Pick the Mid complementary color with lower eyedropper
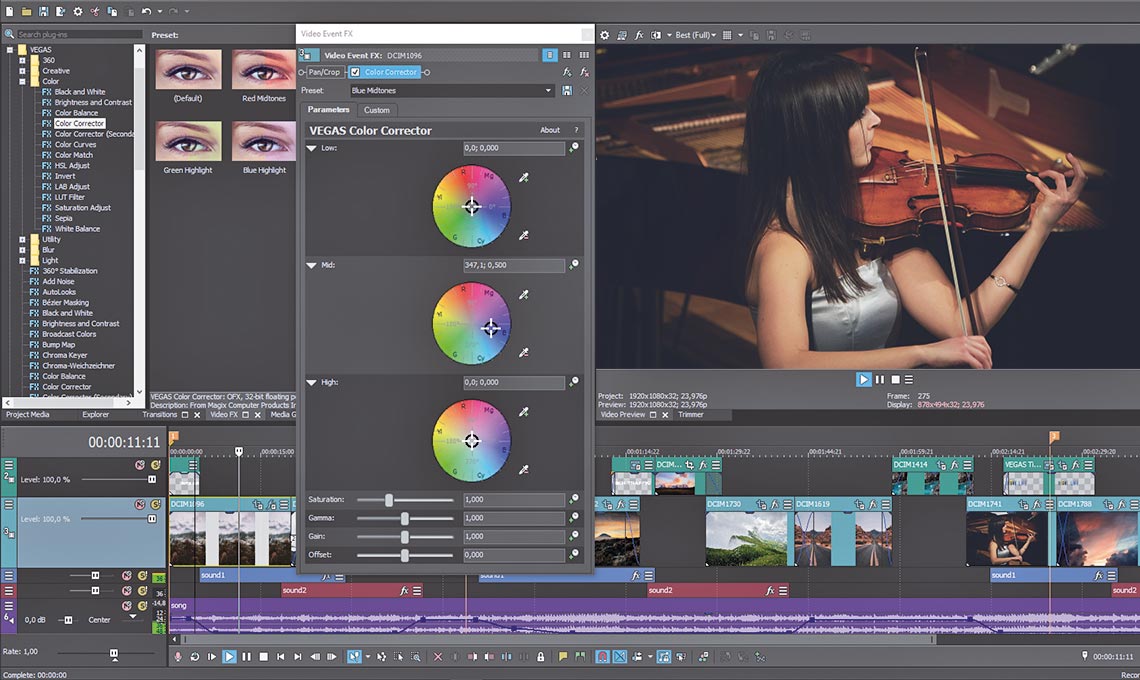The width and height of the screenshot is (1140, 680). 523,353
